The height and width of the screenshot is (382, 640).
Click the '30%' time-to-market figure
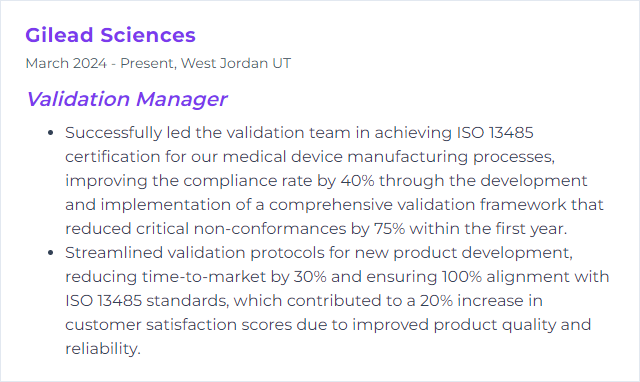click(x=310, y=277)
